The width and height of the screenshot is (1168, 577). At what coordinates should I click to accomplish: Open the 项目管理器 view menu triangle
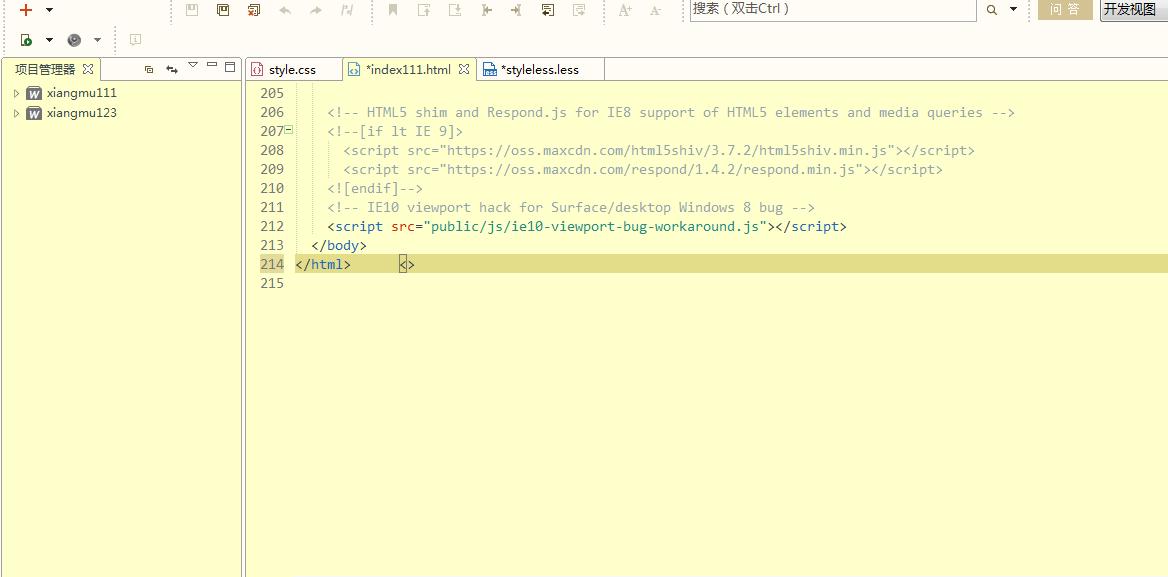tap(193, 66)
